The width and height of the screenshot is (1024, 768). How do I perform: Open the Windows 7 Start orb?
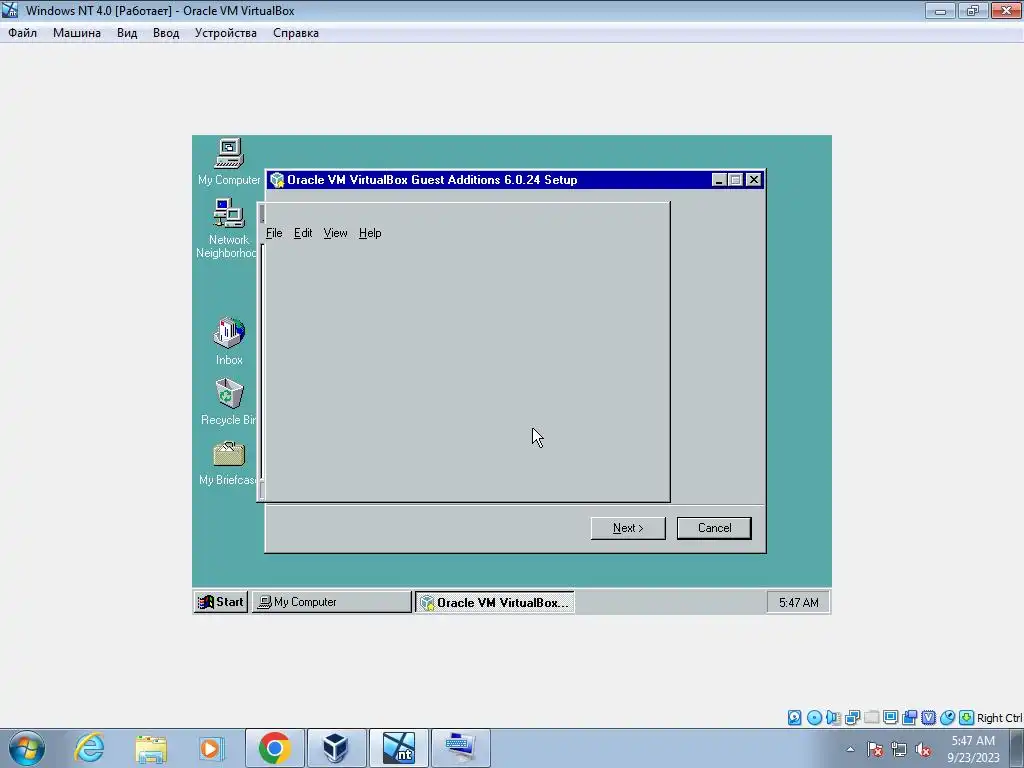(27, 748)
